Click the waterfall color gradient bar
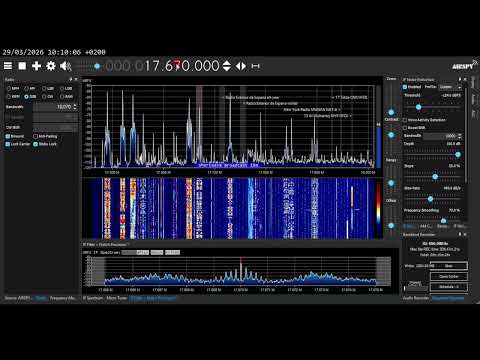 point(378,204)
